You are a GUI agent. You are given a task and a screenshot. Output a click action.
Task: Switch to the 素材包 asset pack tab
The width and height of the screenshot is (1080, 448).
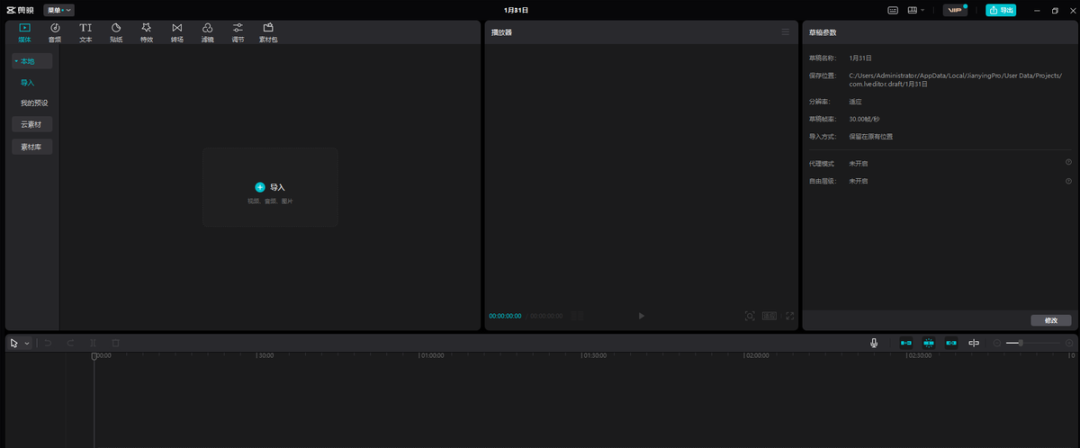[x=268, y=32]
